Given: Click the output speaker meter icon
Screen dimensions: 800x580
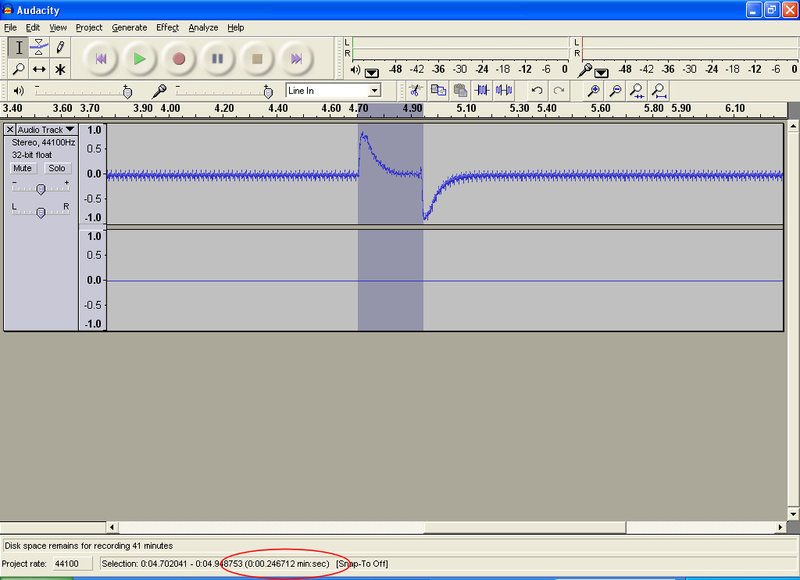Looking at the screenshot, I should pyautogui.click(x=356, y=70).
